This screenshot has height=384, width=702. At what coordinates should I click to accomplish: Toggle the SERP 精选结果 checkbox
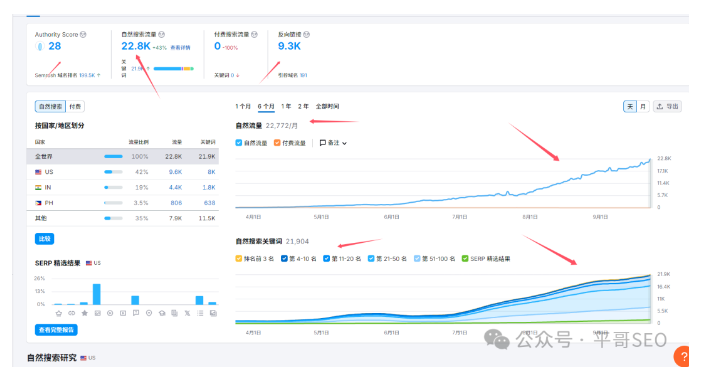coord(465,259)
